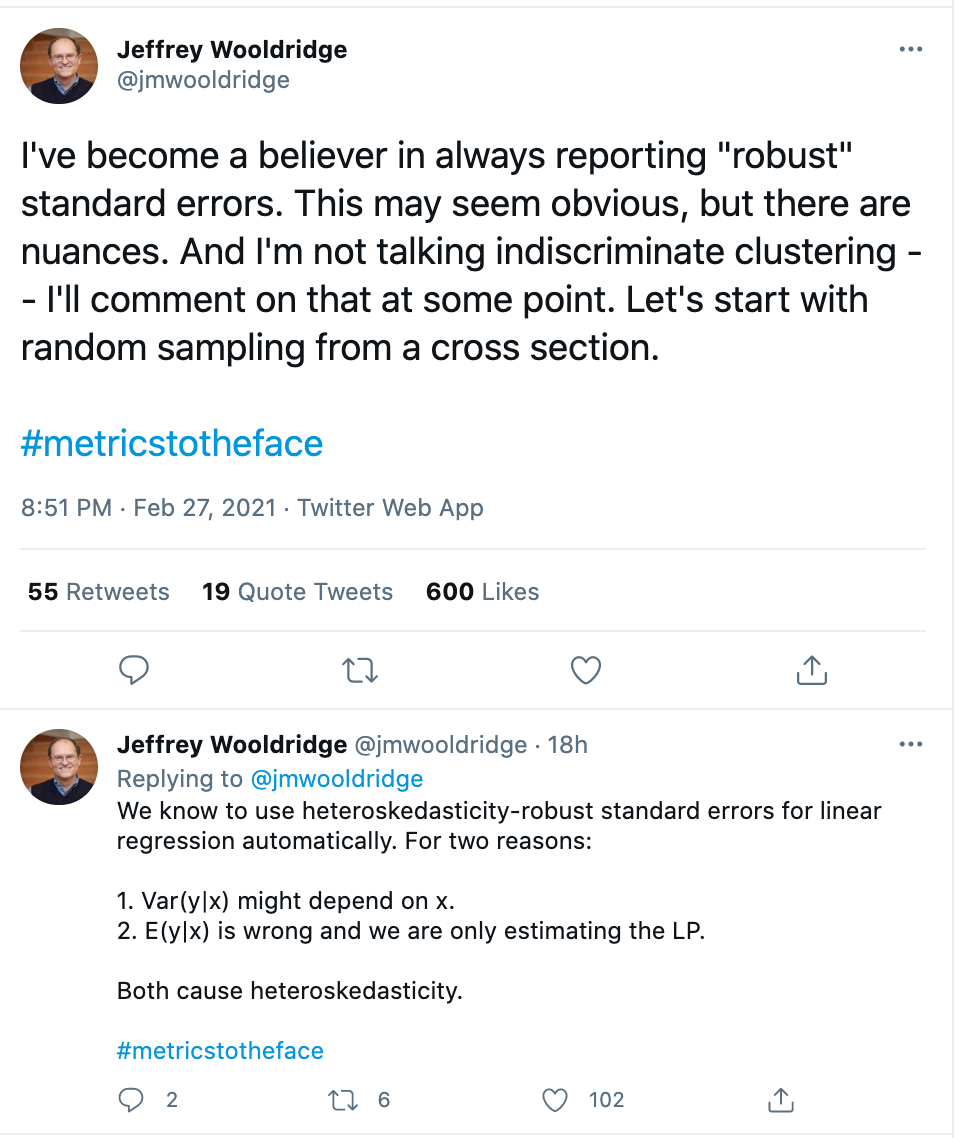Reply to the main tweet
The image size is (958, 1138).
pyautogui.click(x=134, y=670)
